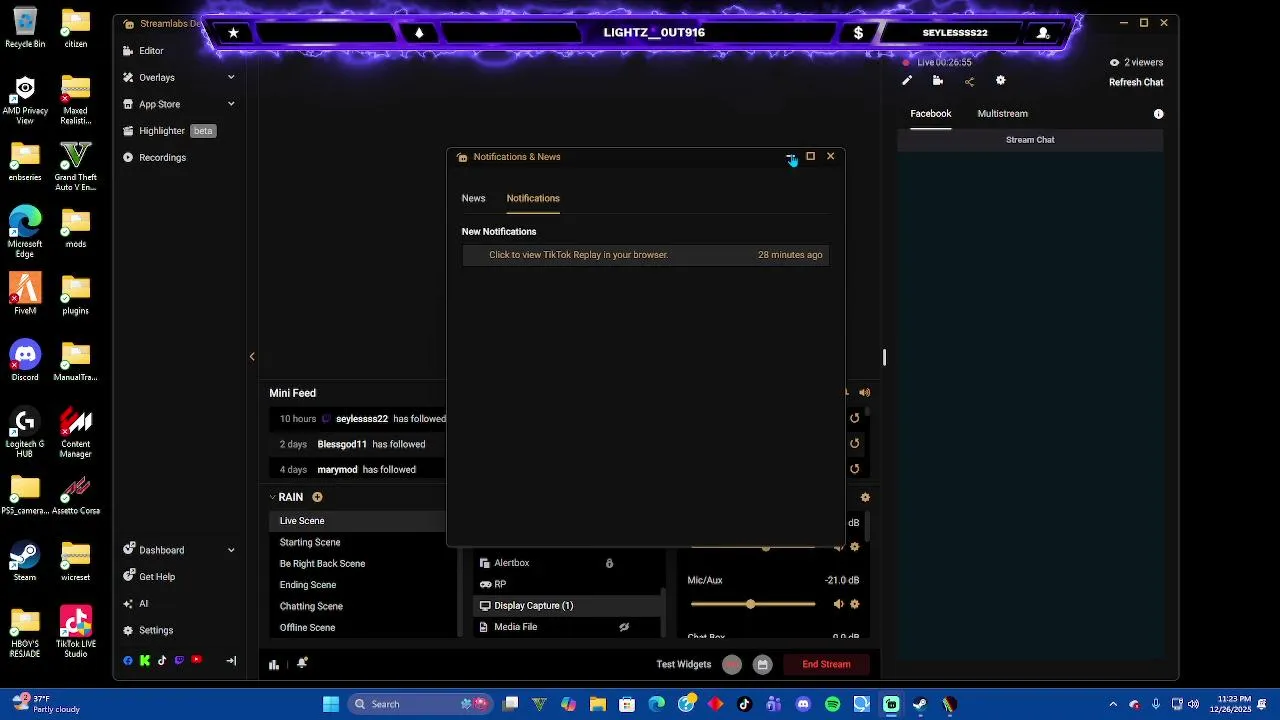The height and width of the screenshot is (720, 1280).
Task: Switch to Multistream chat tab
Action: pos(1003,114)
